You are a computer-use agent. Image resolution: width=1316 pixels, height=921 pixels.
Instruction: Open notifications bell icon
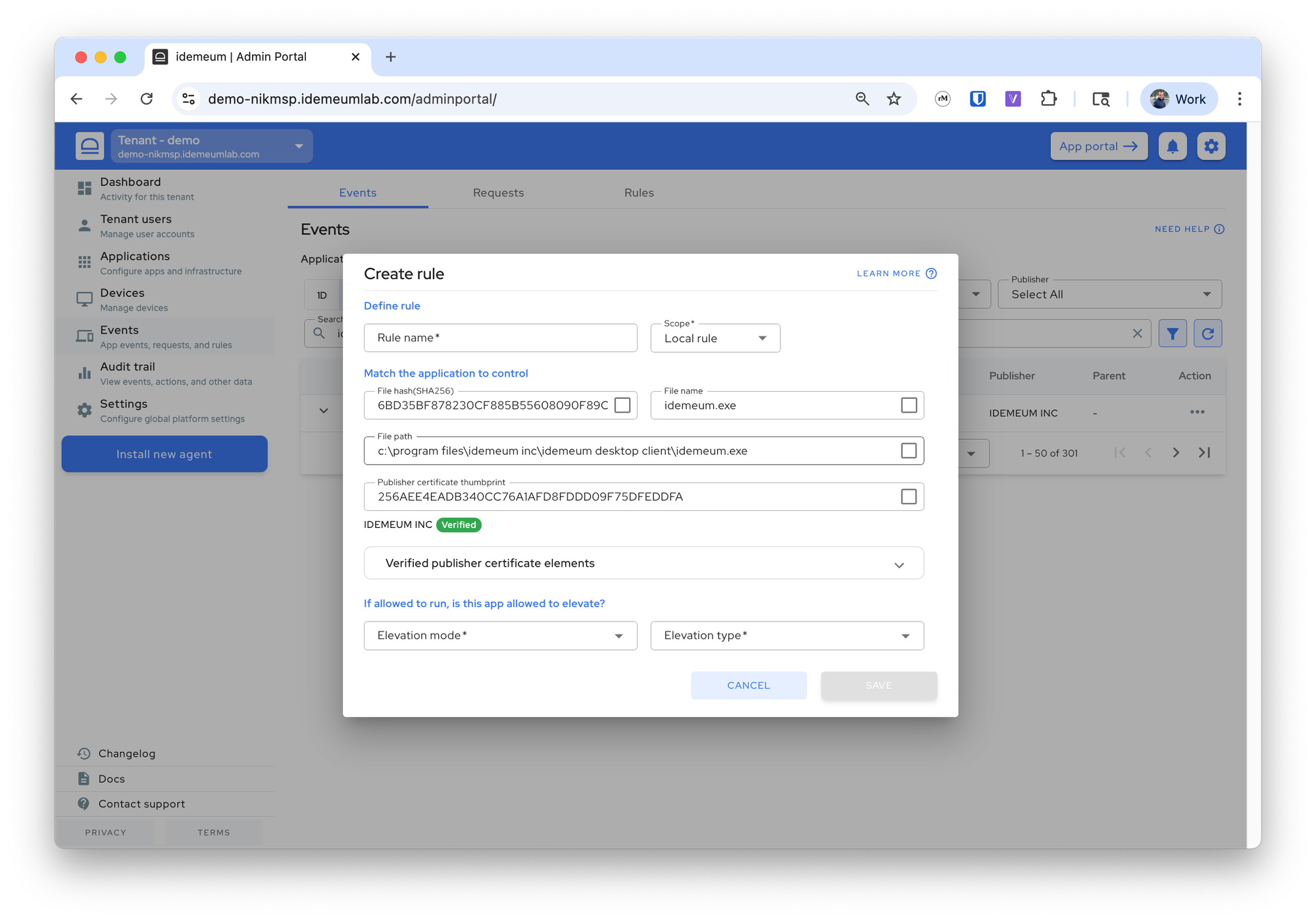point(1172,146)
